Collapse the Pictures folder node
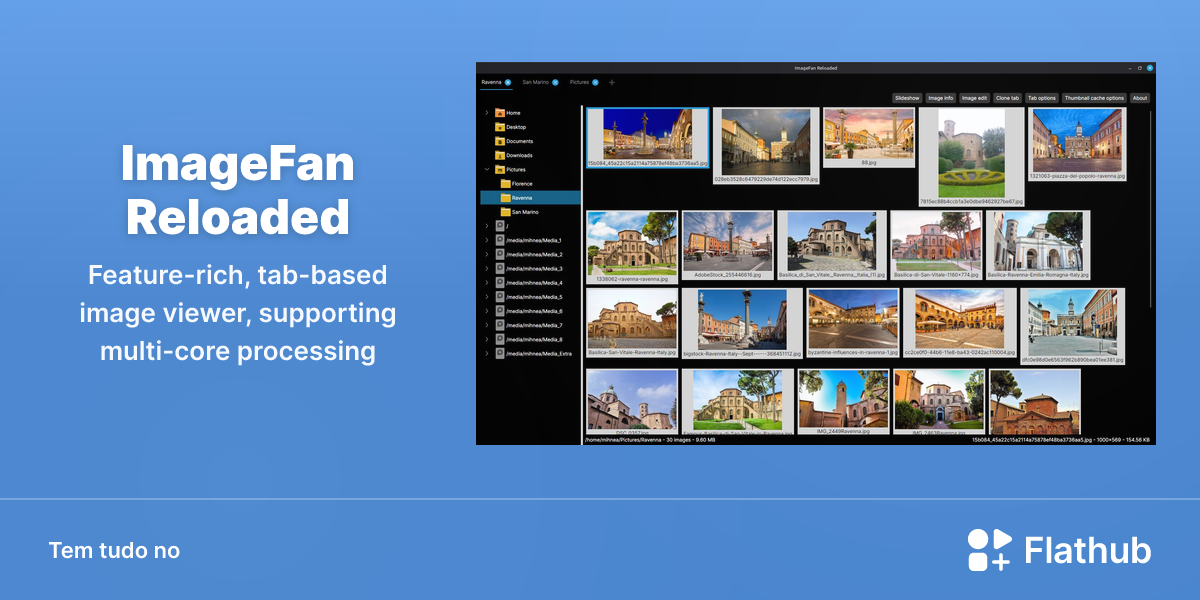 click(487, 170)
